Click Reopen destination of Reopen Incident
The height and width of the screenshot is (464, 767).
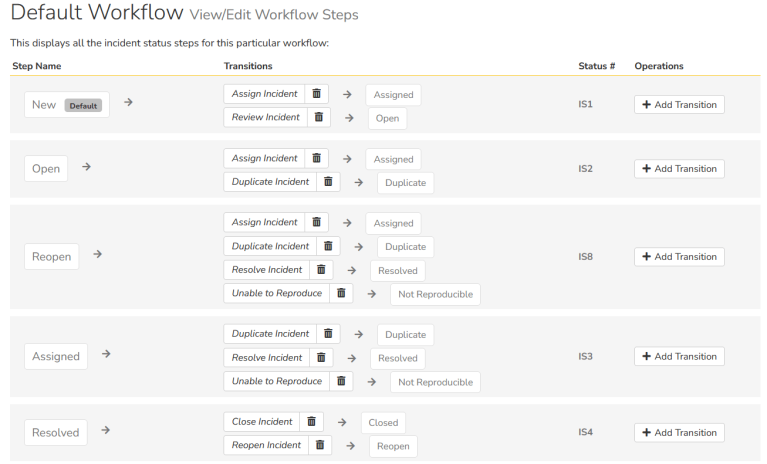point(393,446)
